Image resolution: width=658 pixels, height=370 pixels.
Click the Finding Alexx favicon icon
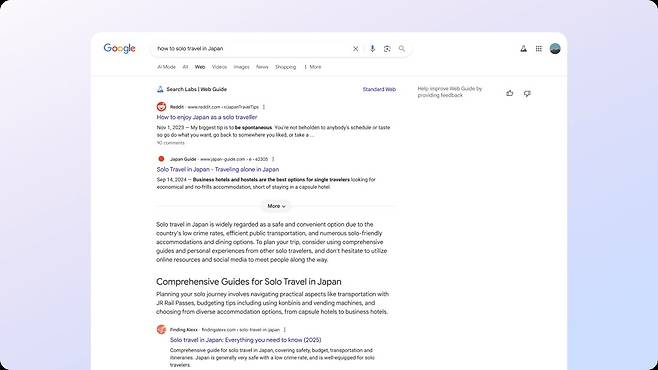point(161,329)
